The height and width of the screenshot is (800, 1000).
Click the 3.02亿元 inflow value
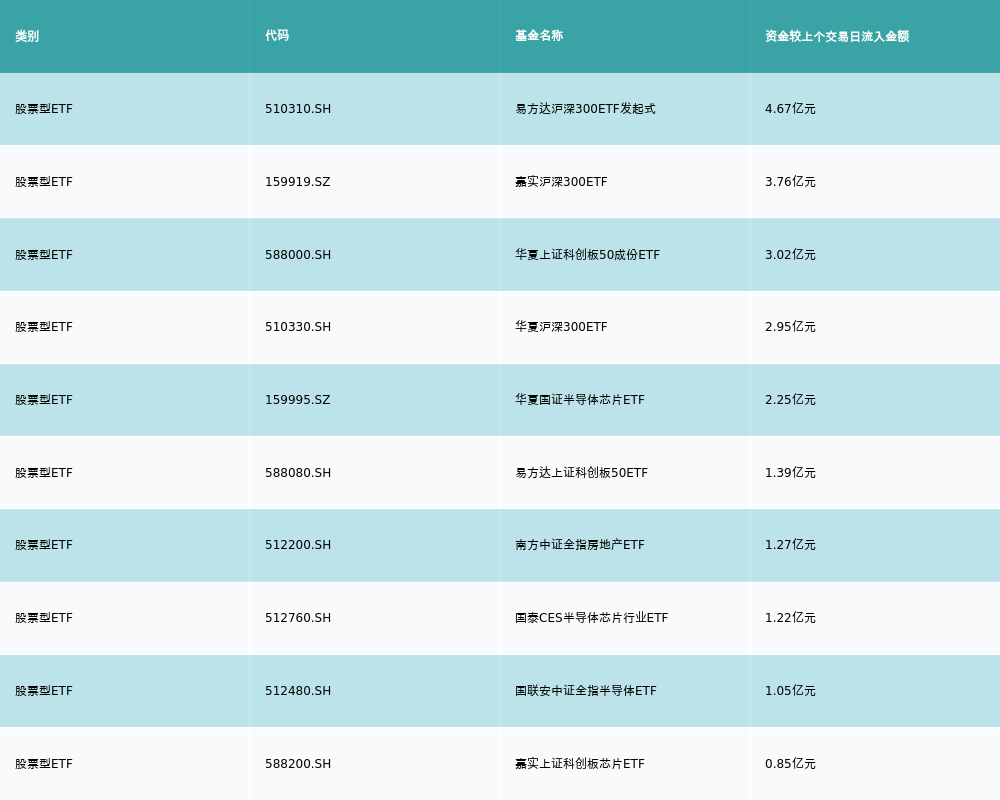pyautogui.click(x=790, y=255)
